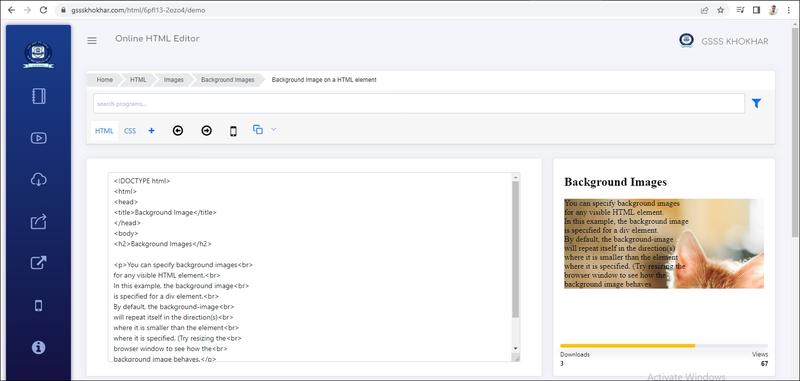Toggle mobile preview in editor toolbar

[233, 132]
